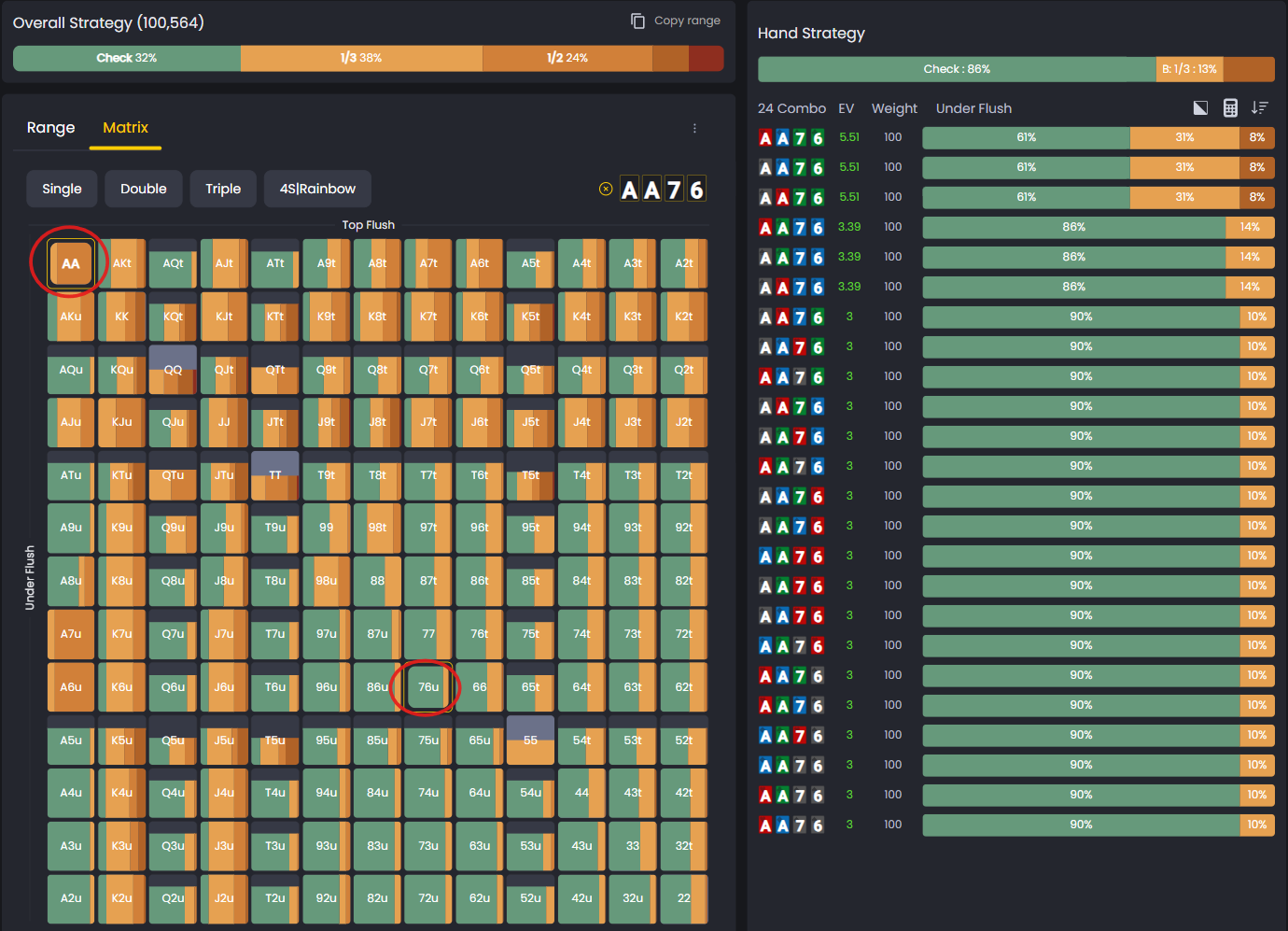1288x931 pixels.
Task: Select the AA cell in the matrix
Action: tap(70, 263)
